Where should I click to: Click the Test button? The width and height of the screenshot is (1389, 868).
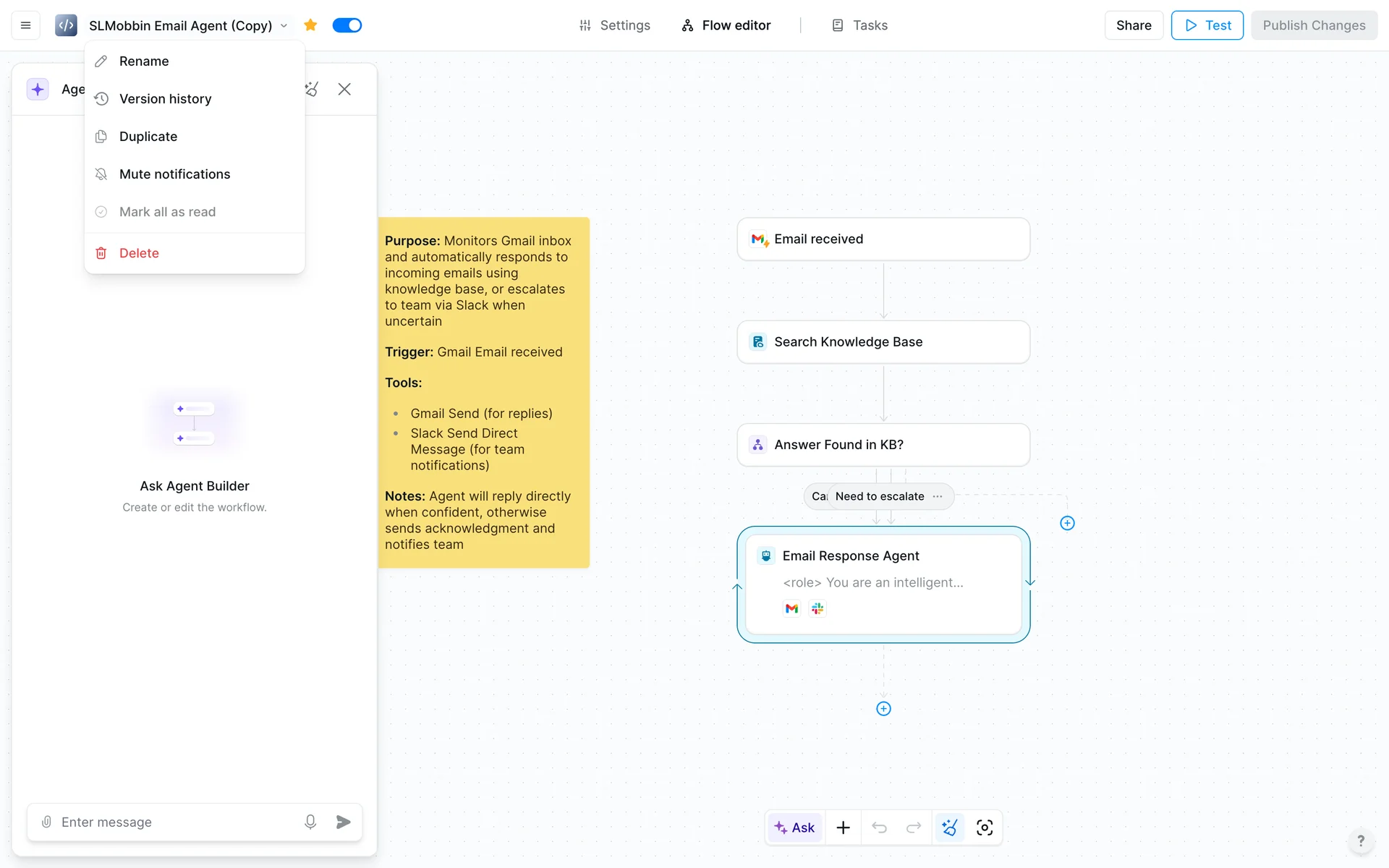(1207, 25)
